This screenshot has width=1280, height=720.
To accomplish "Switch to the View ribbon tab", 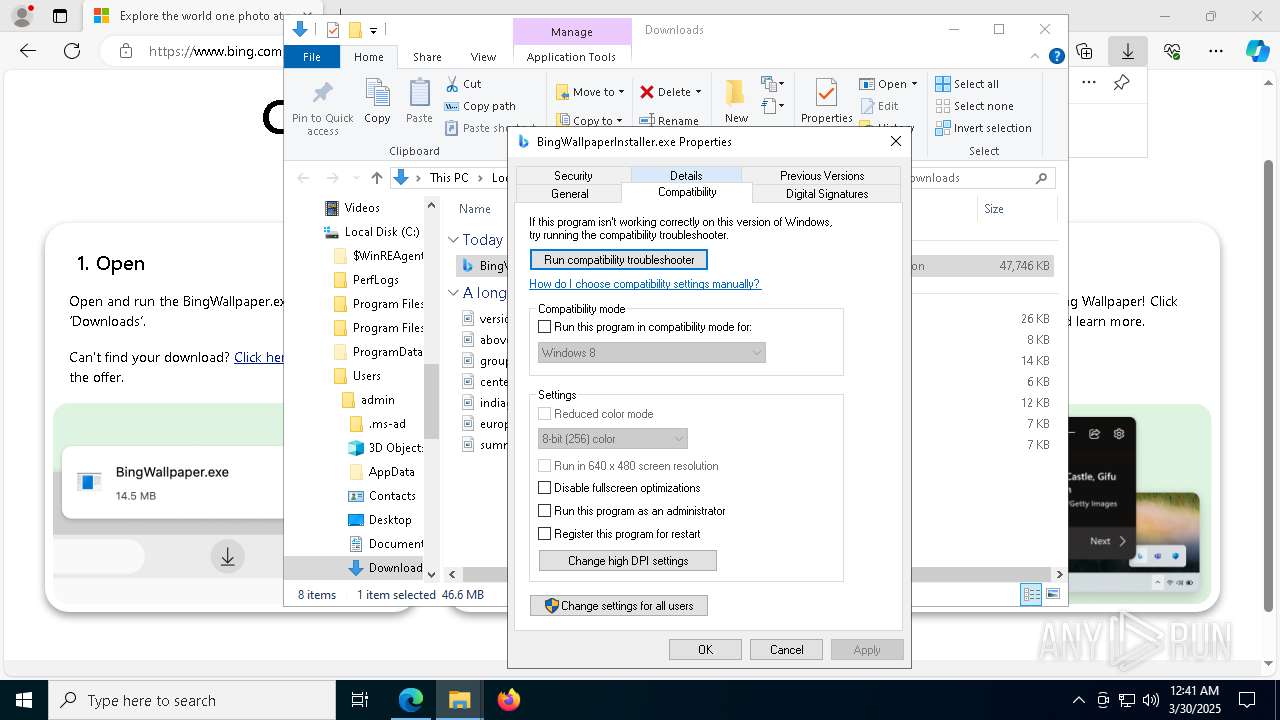I will 483,57.
